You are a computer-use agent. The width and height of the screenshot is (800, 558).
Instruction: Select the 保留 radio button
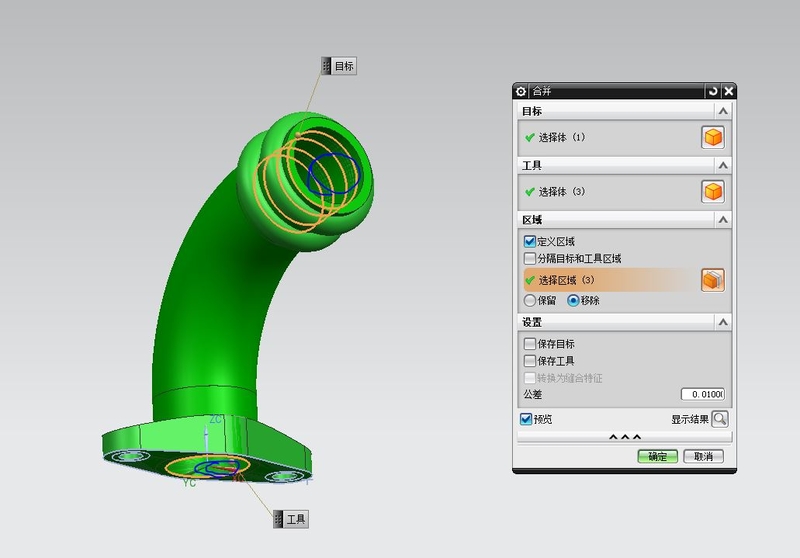pos(530,300)
